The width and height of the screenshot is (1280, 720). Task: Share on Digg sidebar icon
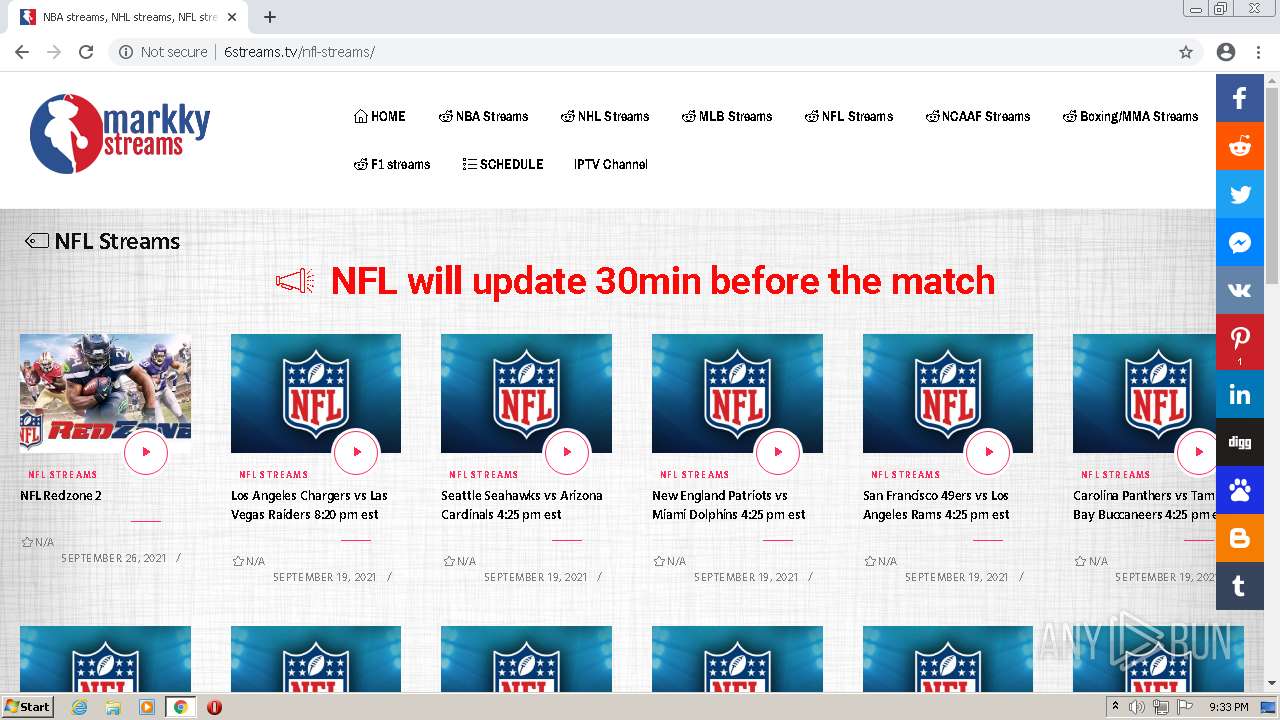click(1240, 442)
